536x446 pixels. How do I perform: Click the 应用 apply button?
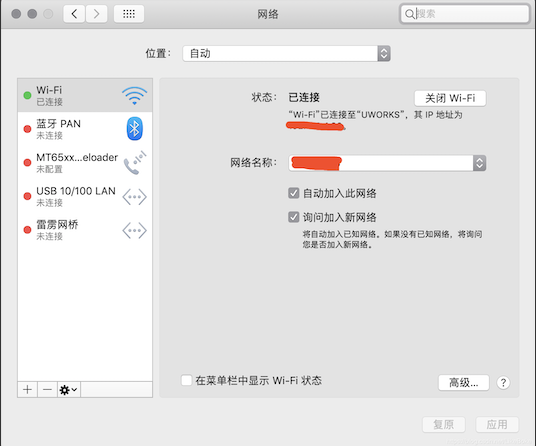pyautogui.click(x=497, y=425)
